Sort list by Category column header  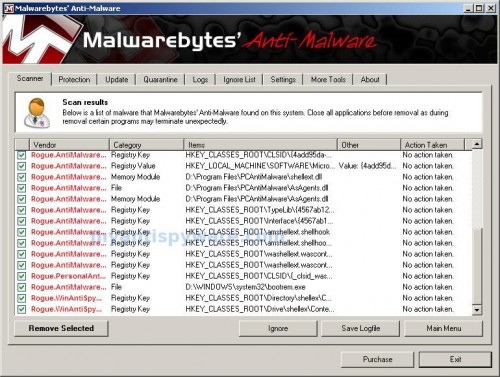click(147, 145)
